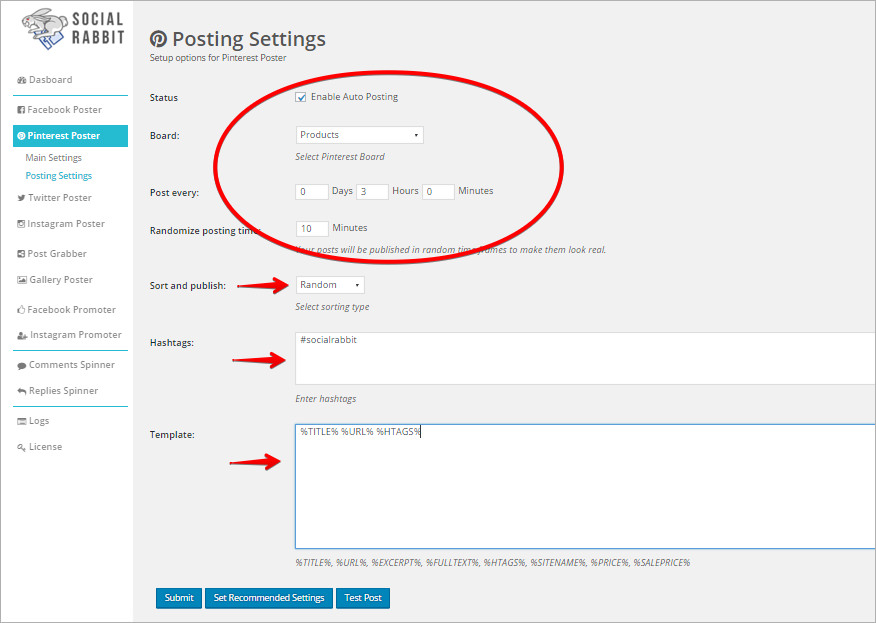Image resolution: width=876 pixels, height=623 pixels.
Task: Open the License page
Action: (x=45, y=447)
